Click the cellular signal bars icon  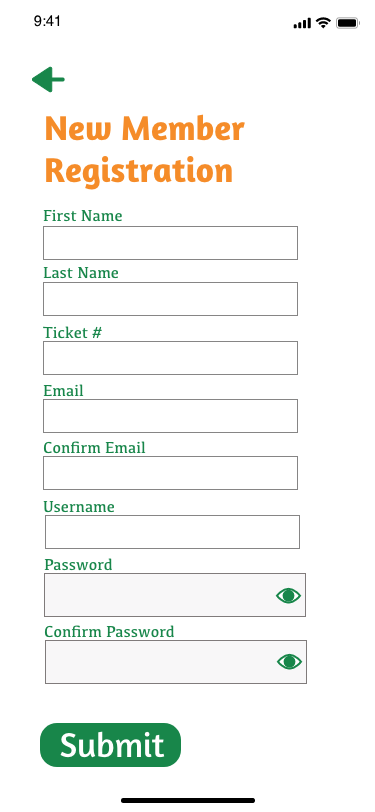(302, 23)
